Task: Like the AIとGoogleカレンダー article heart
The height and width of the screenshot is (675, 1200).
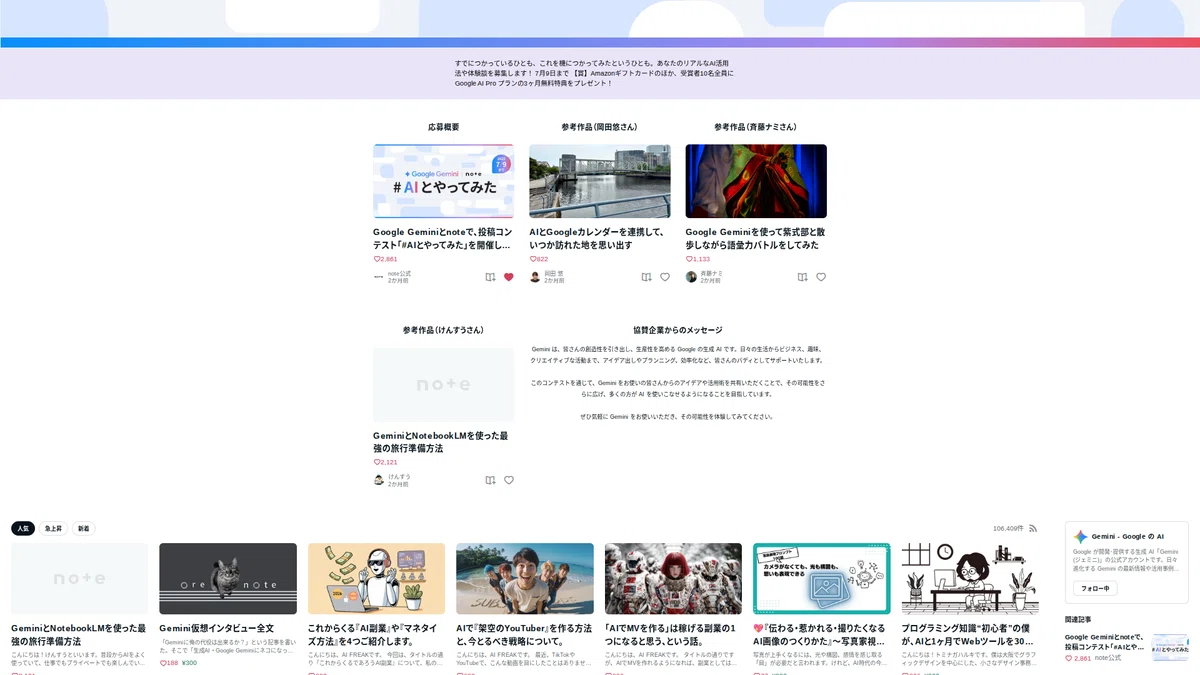Action: pos(665,277)
